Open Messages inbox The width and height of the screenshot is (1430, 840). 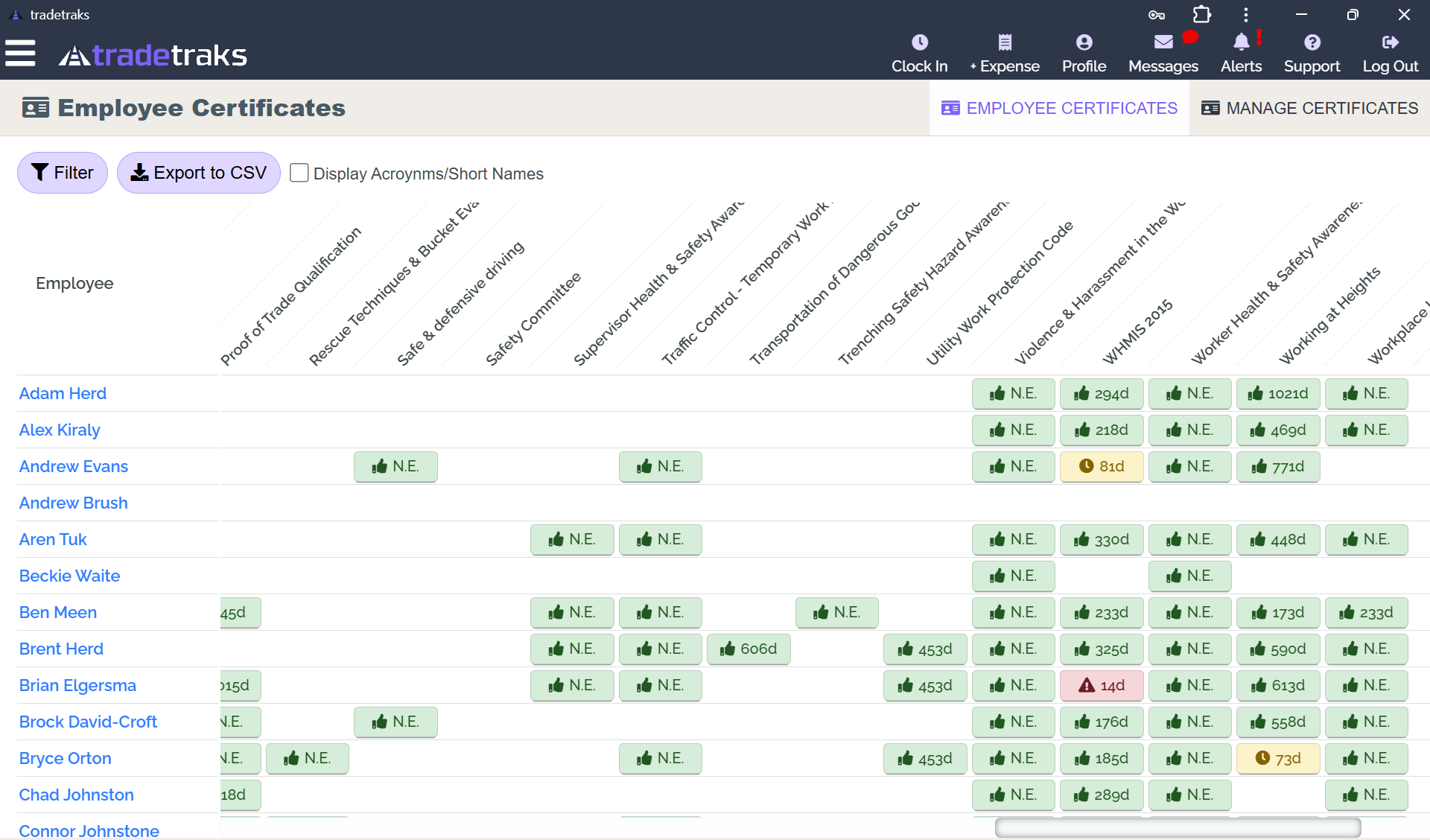1163,54
